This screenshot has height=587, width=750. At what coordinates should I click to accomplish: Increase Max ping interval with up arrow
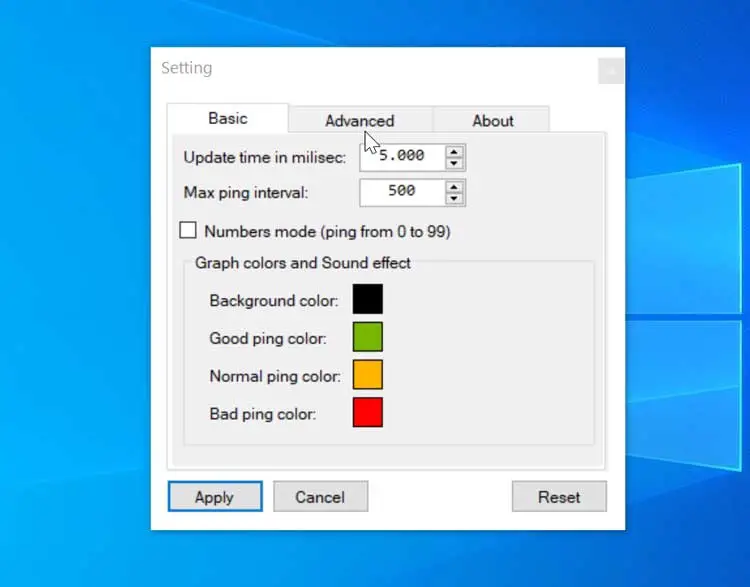coord(454,187)
